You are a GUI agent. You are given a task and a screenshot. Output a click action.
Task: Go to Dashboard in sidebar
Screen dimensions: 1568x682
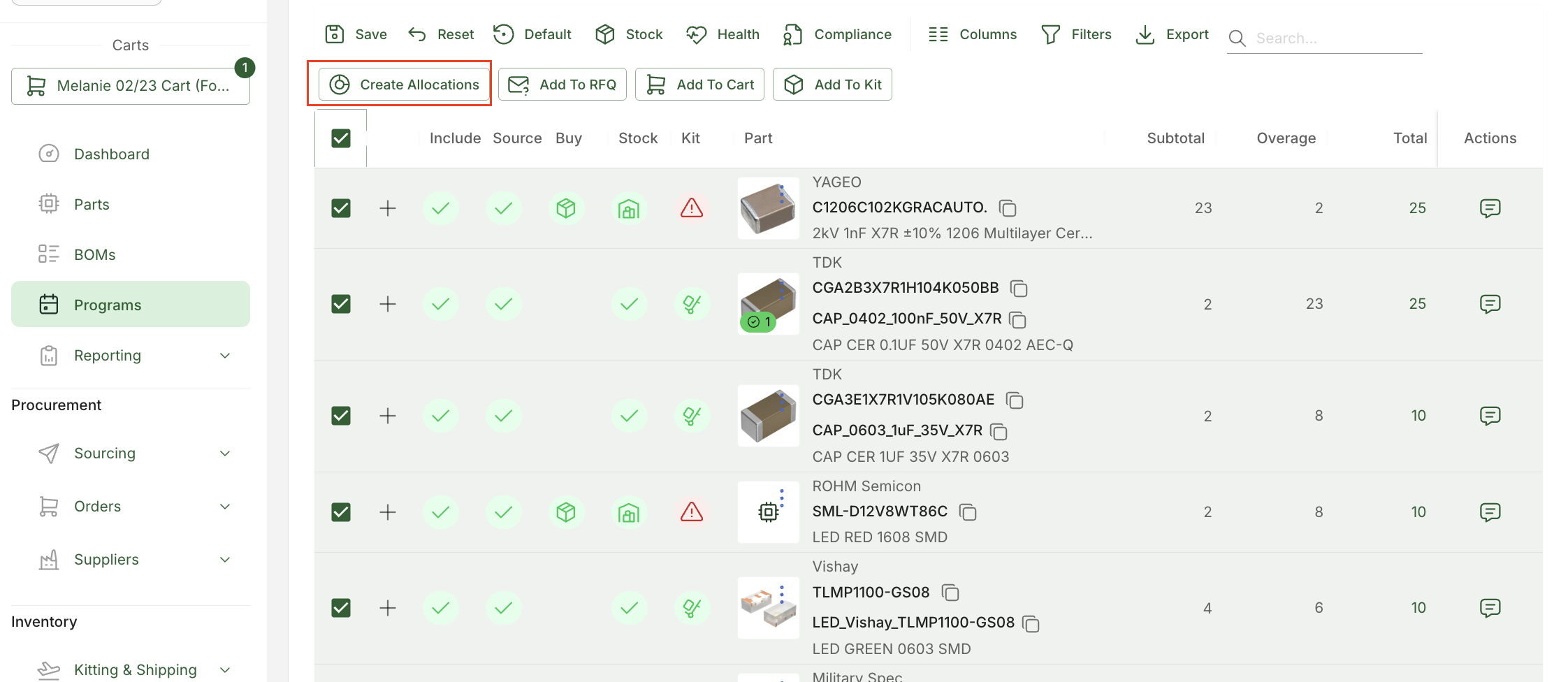click(131, 154)
